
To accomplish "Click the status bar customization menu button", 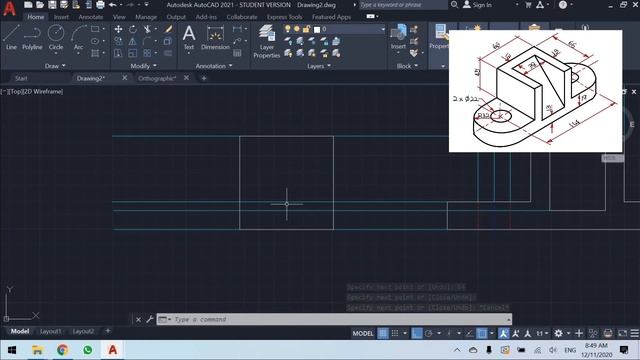I will (x=635, y=333).
